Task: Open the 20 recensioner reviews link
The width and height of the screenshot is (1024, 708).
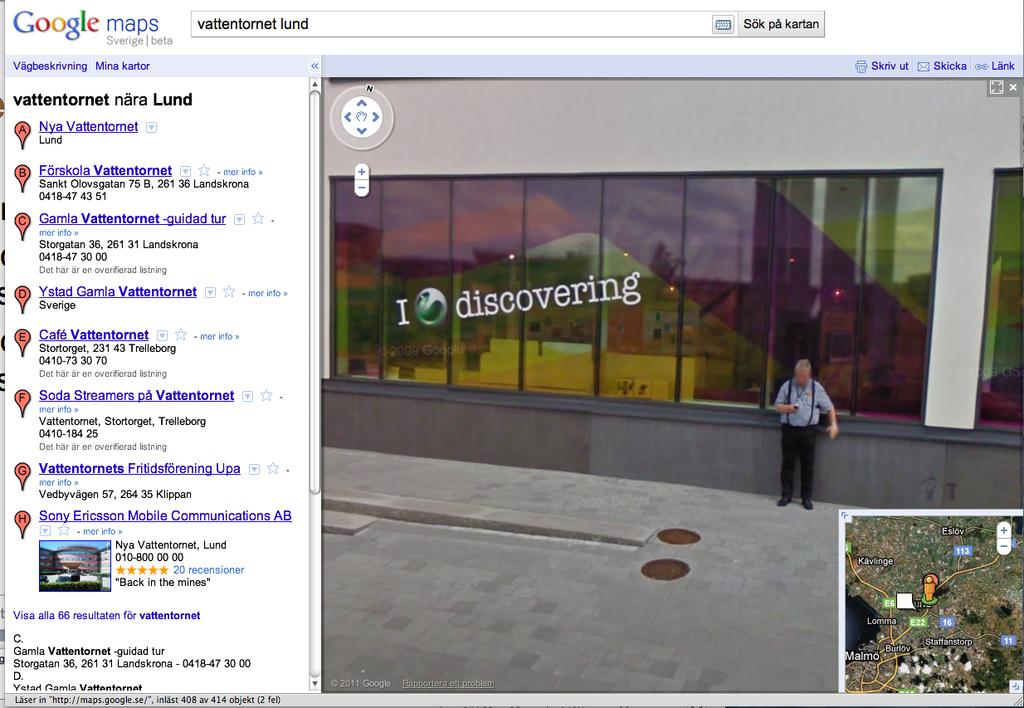Action: [x=208, y=570]
